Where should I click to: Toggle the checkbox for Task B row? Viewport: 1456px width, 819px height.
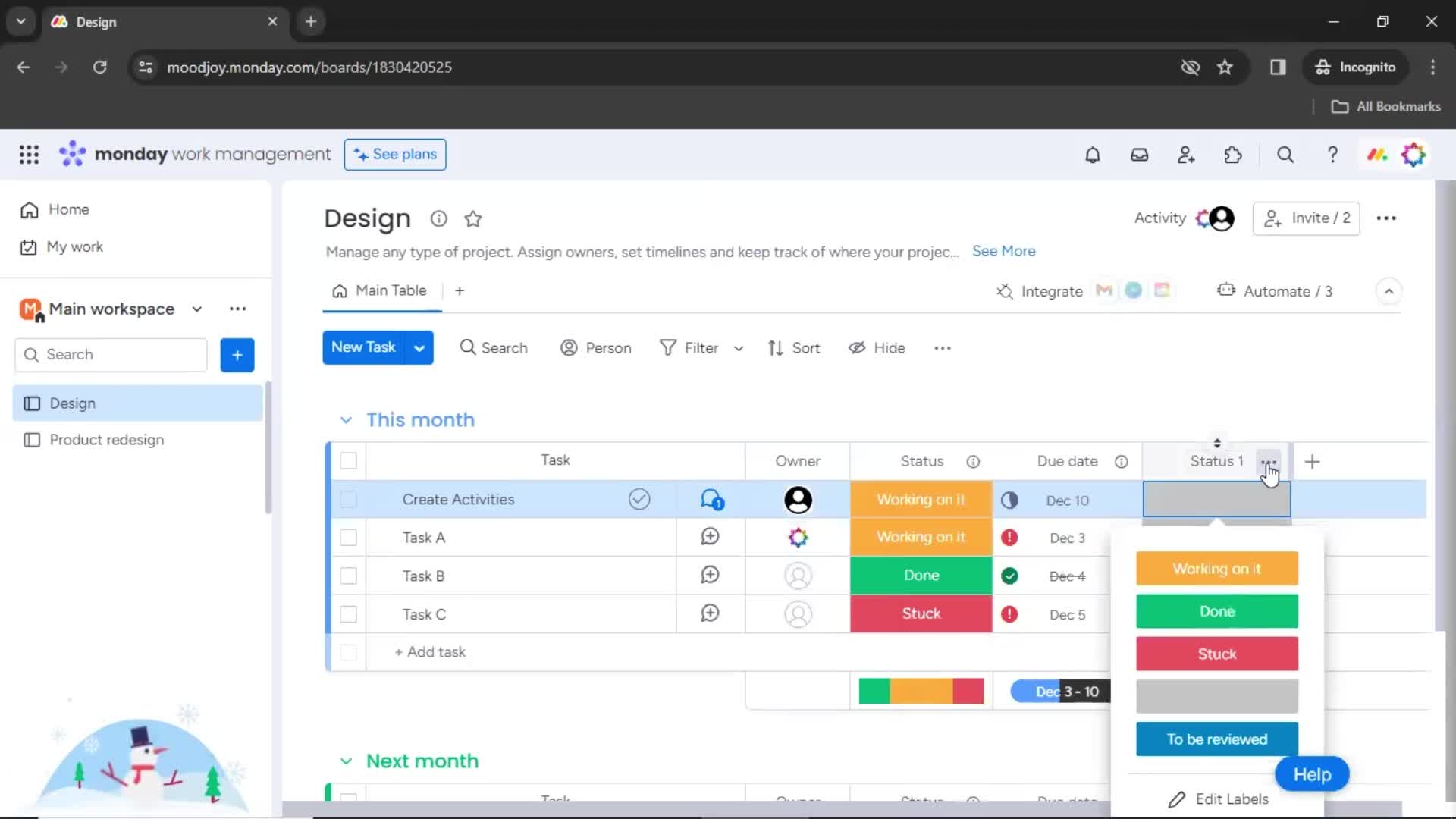(349, 575)
